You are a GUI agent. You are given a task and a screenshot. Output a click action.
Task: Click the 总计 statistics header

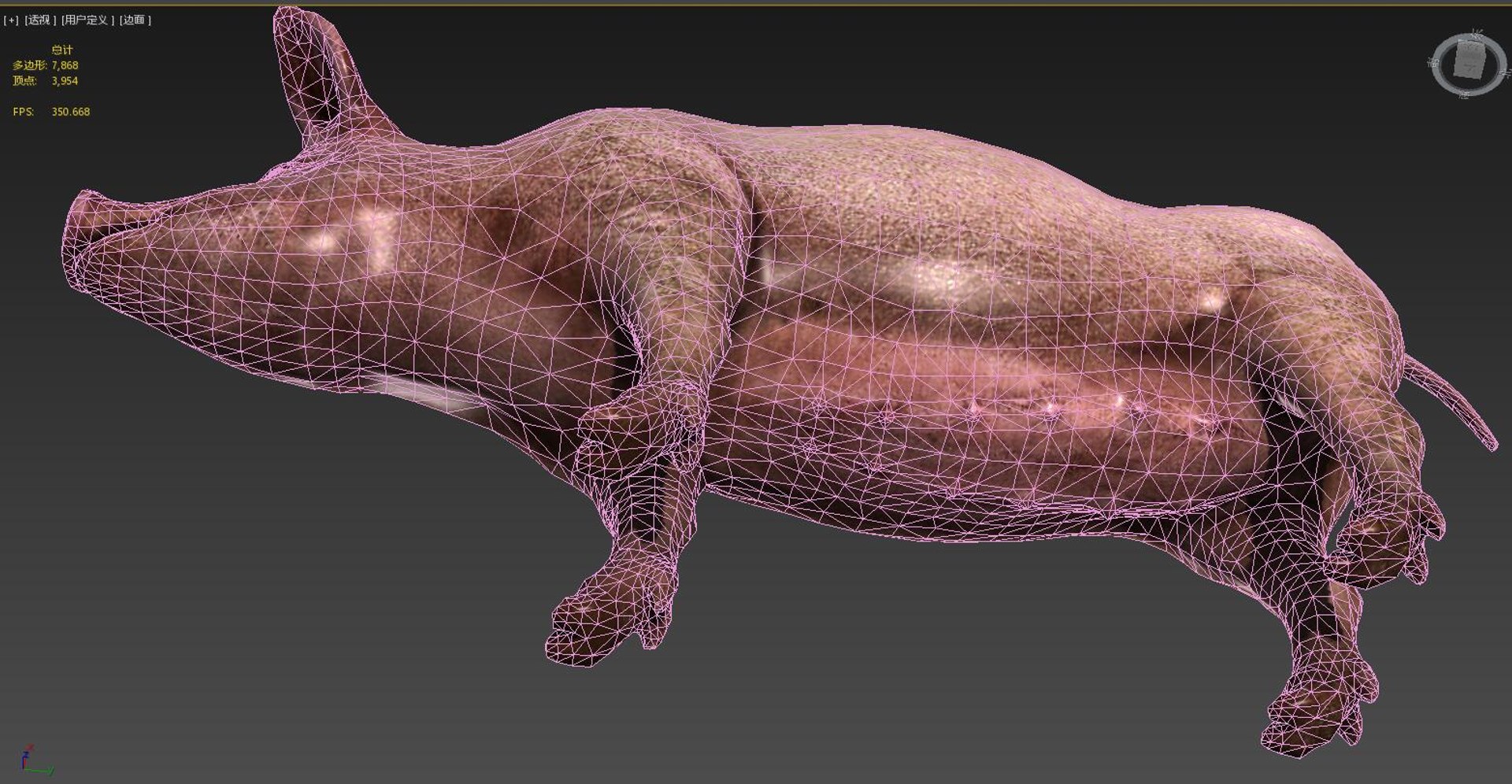pyautogui.click(x=62, y=50)
